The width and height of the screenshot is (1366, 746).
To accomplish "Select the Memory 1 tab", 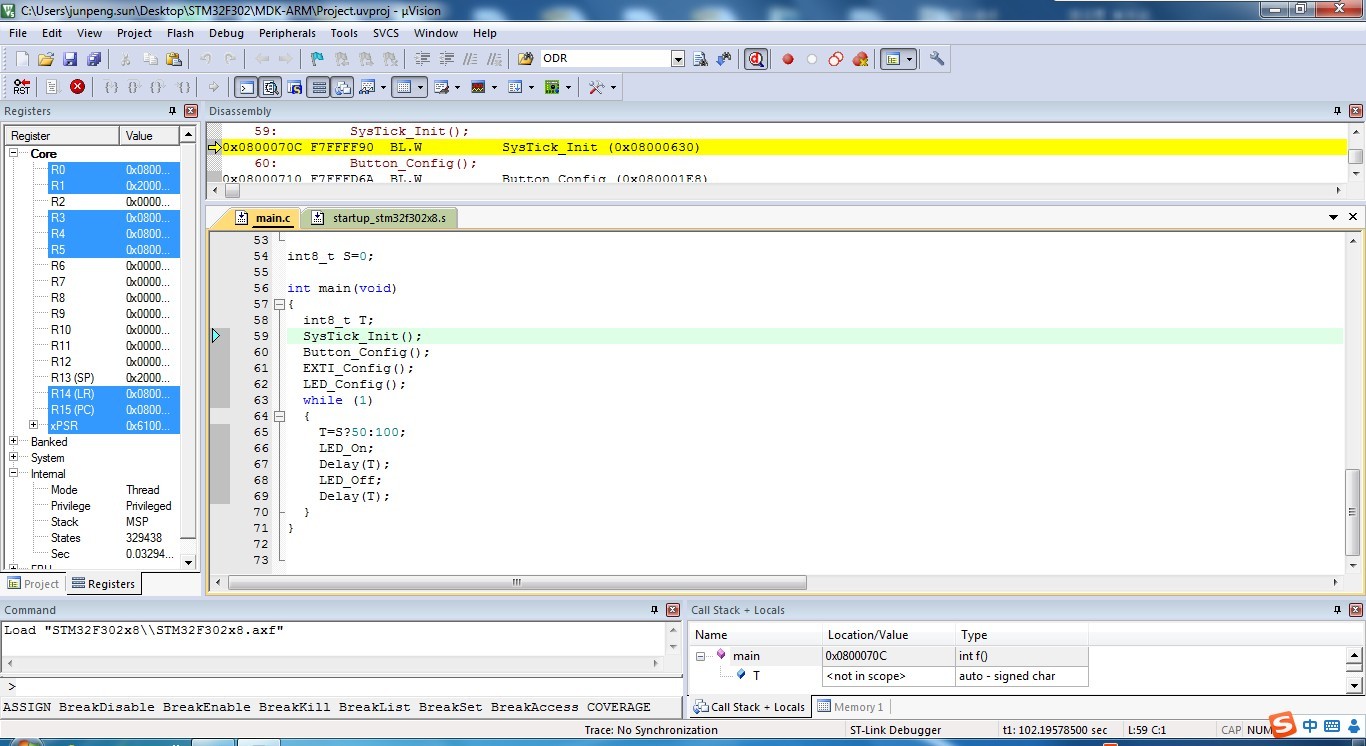I will tap(851, 706).
